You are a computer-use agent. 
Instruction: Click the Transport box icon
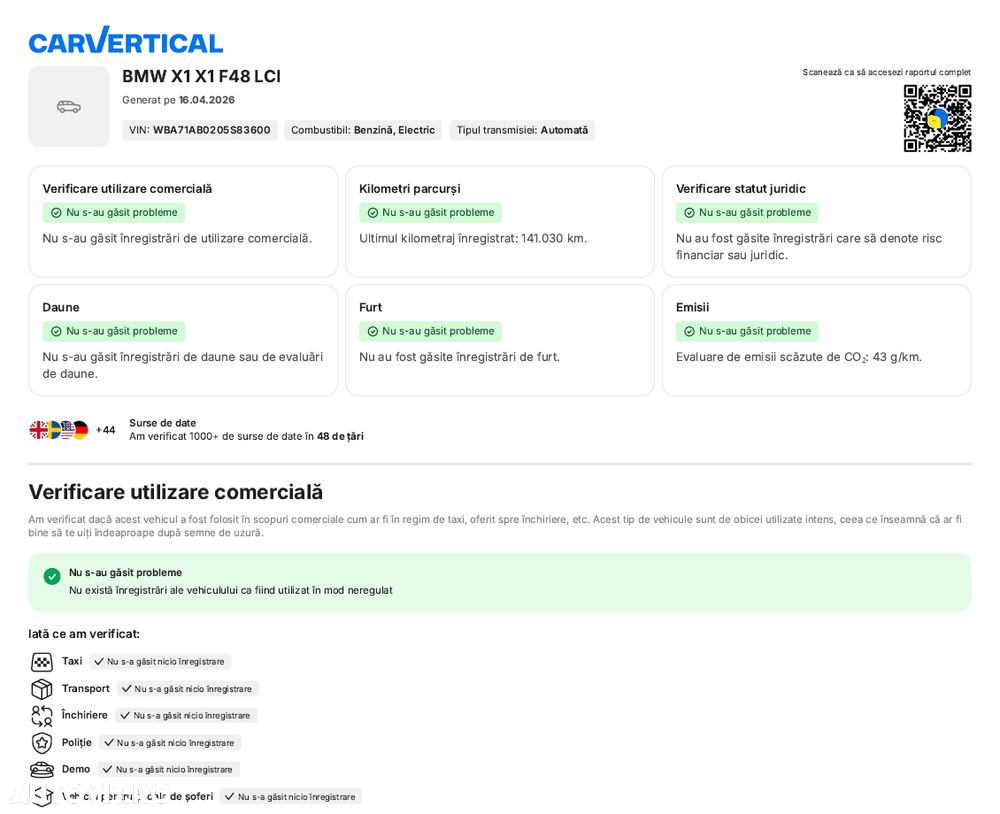[42, 689]
